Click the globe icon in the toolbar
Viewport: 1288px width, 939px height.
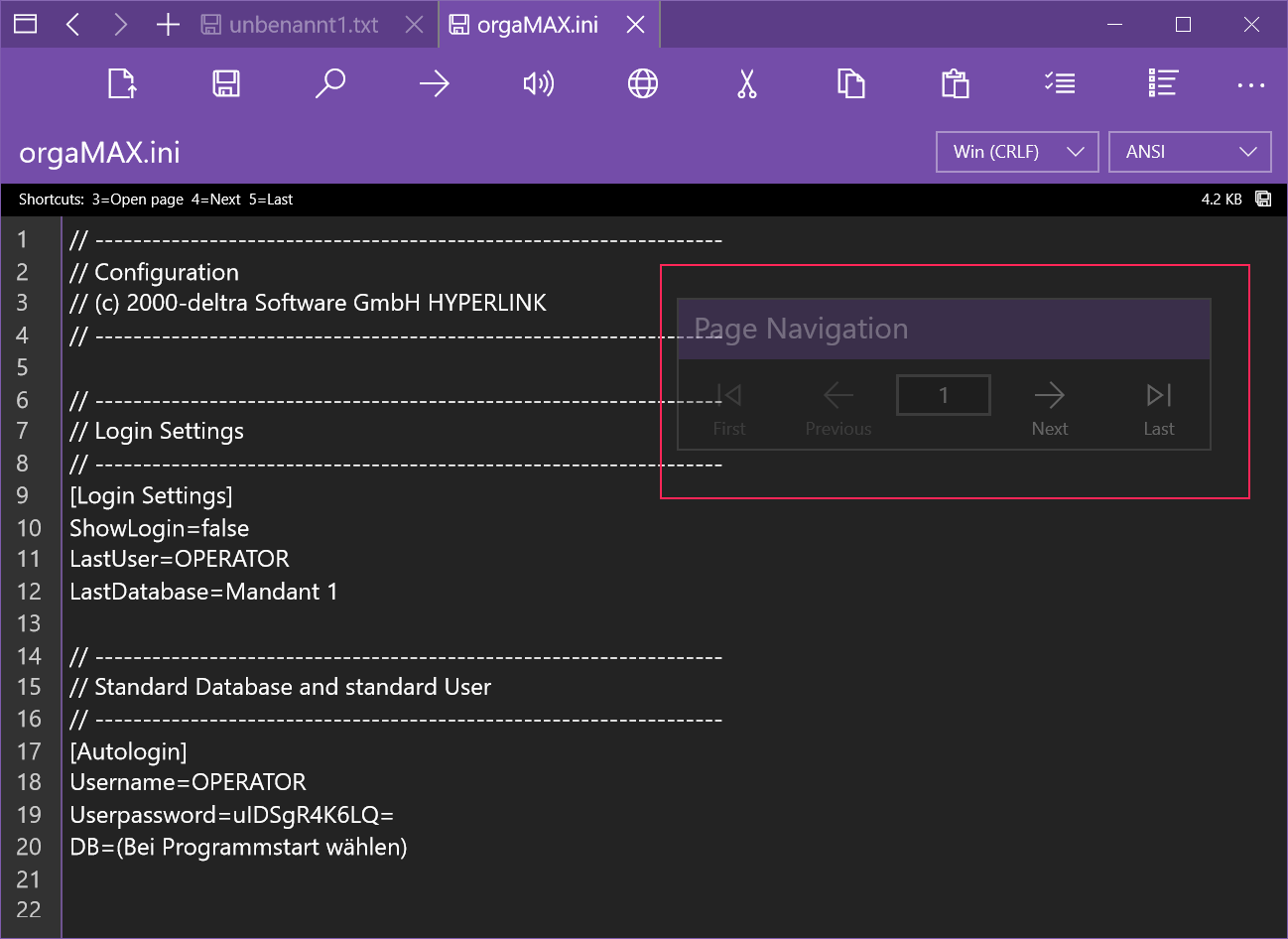643,83
